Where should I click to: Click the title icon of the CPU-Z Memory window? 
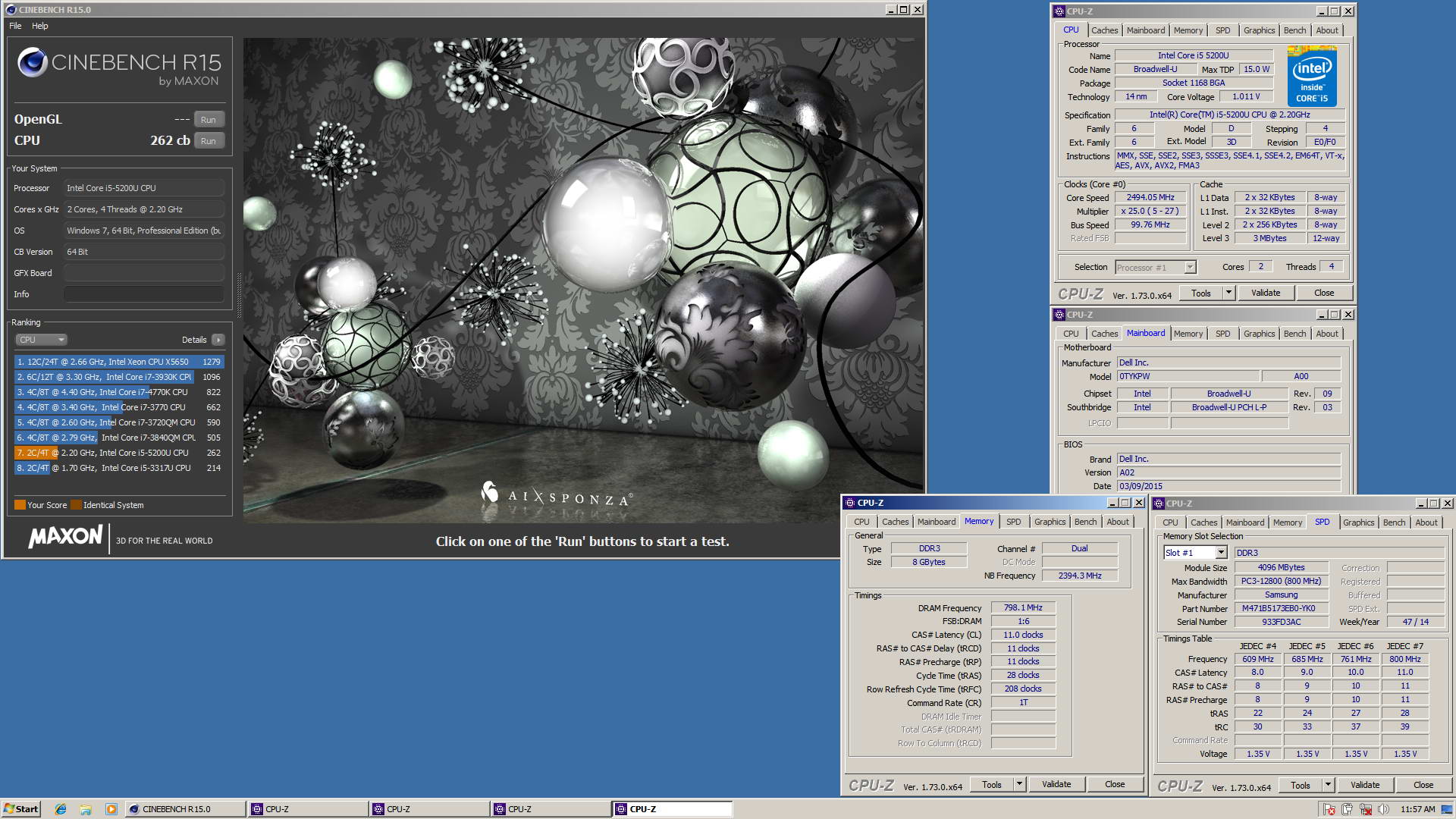coord(849,503)
